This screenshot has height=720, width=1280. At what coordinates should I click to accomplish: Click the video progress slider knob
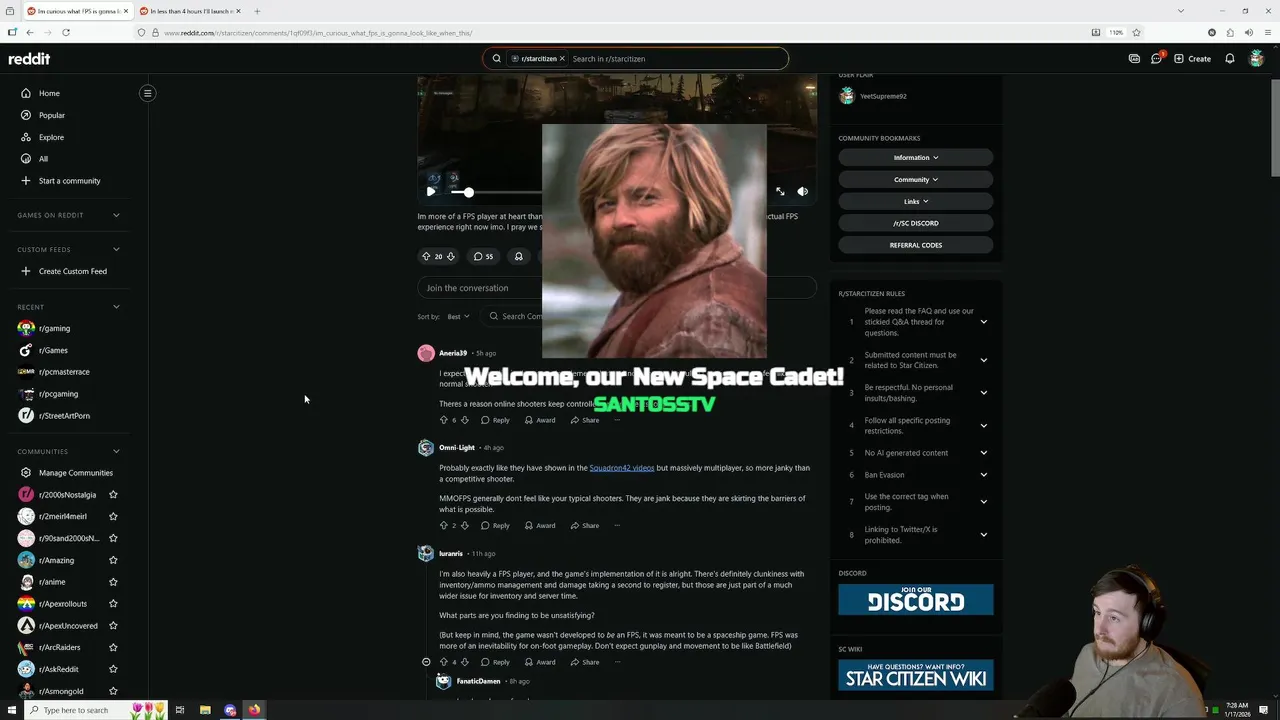[468, 192]
